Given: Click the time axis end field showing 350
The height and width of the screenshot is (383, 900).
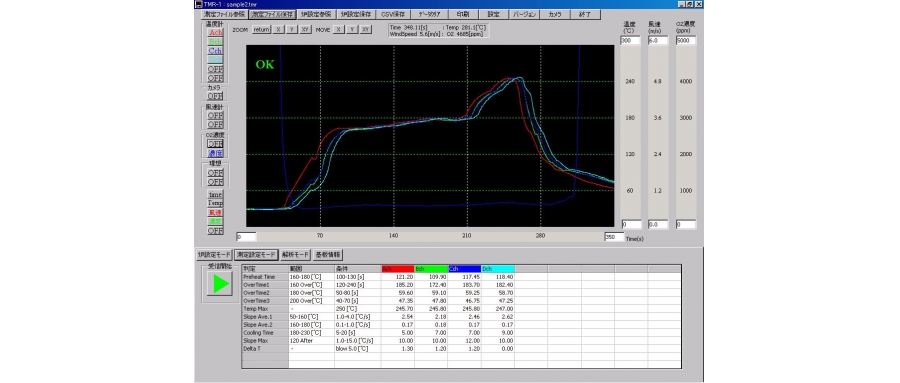Looking at the screenshot, I should click(614, 237).
